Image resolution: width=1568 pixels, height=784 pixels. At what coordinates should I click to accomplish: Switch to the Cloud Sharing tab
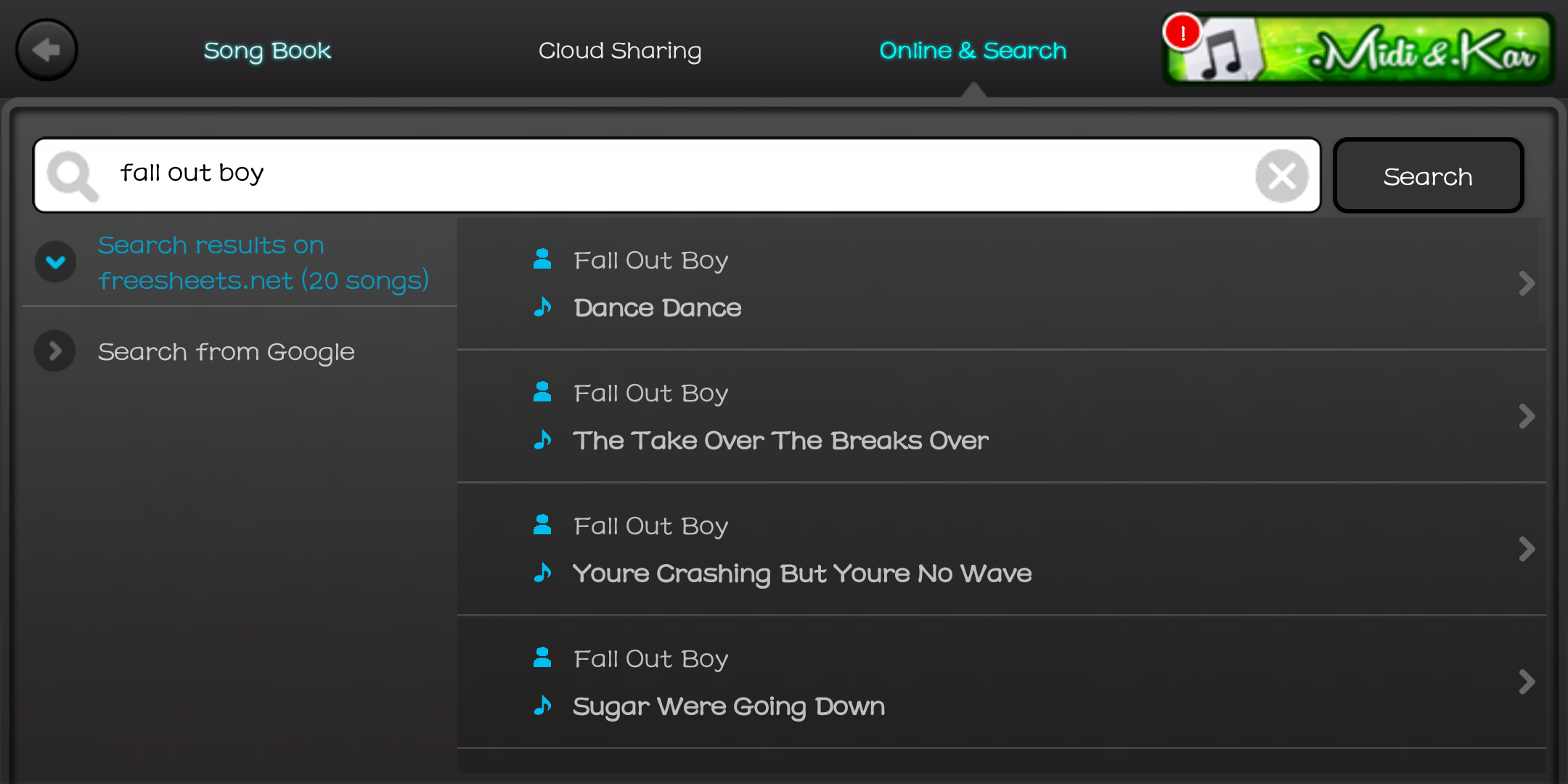(620, 51)
